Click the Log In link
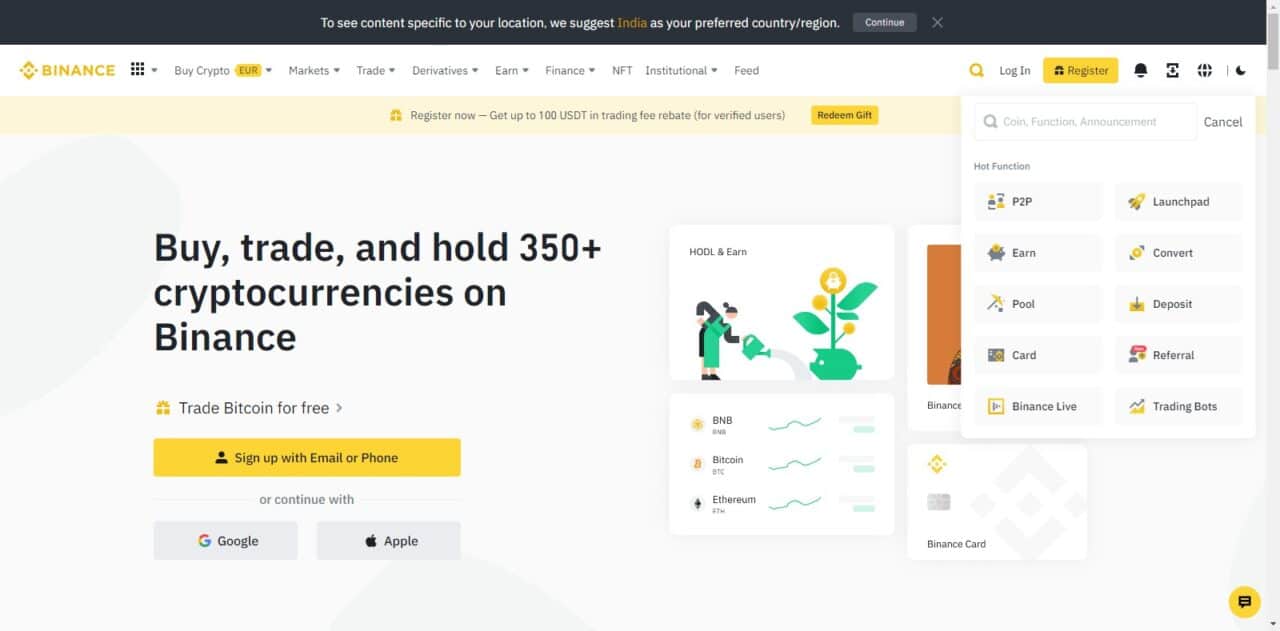The width and height of the screenshot is (1280, 631). [1014, 70]
